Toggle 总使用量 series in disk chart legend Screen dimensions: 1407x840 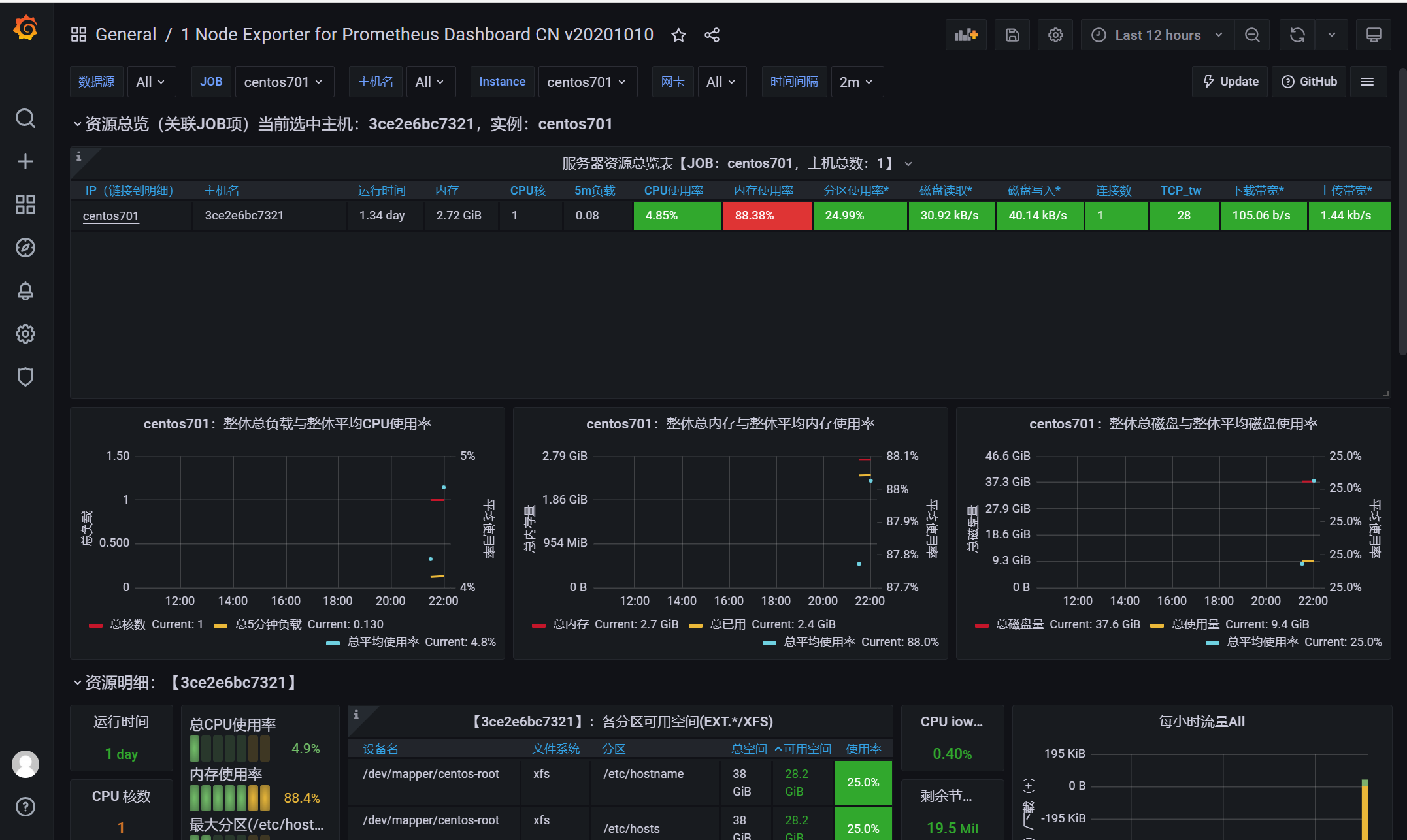(1195, 624)
